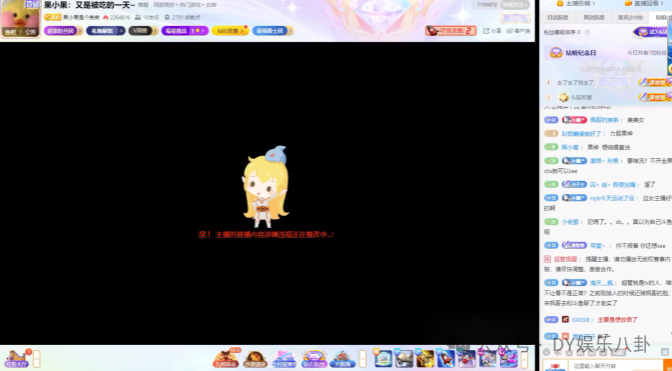
Task: Switch to the 钻粉 tab
Action: click(661, 18)
